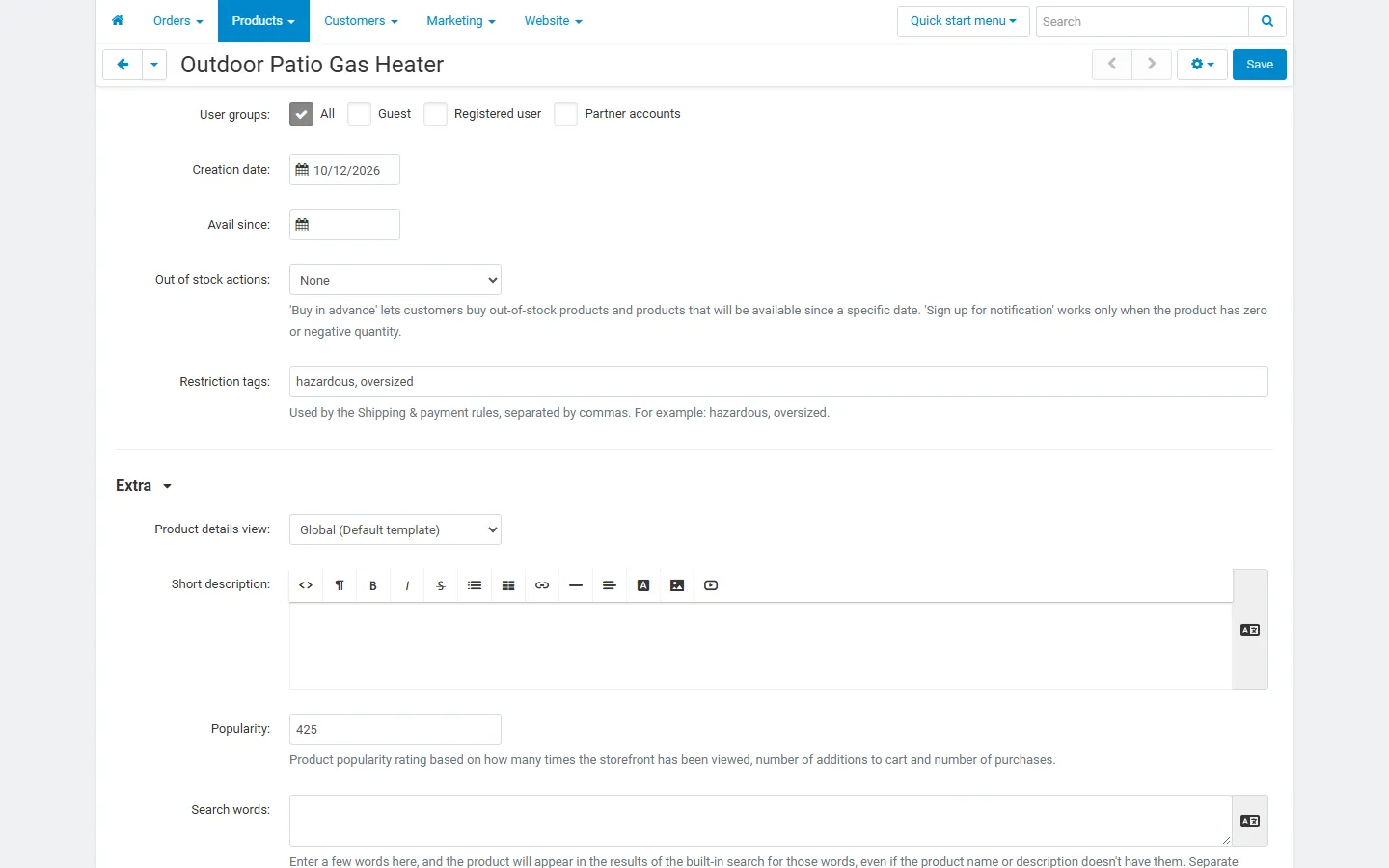Open the gear settings menu
The image size is (1389, 868).
(1202, 65)
